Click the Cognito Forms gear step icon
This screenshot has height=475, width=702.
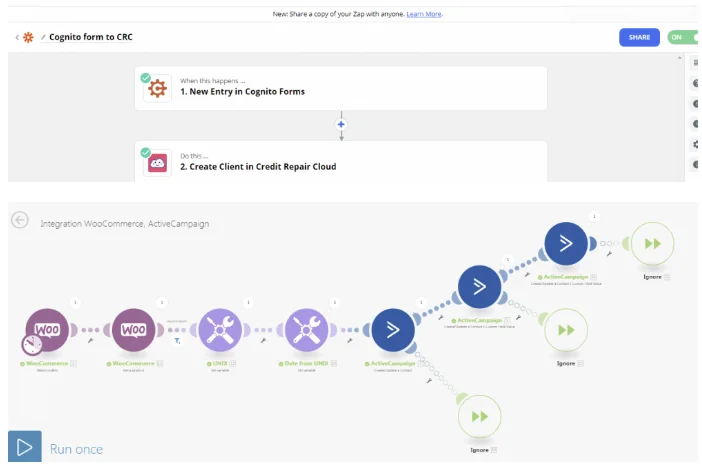(157, 88)
